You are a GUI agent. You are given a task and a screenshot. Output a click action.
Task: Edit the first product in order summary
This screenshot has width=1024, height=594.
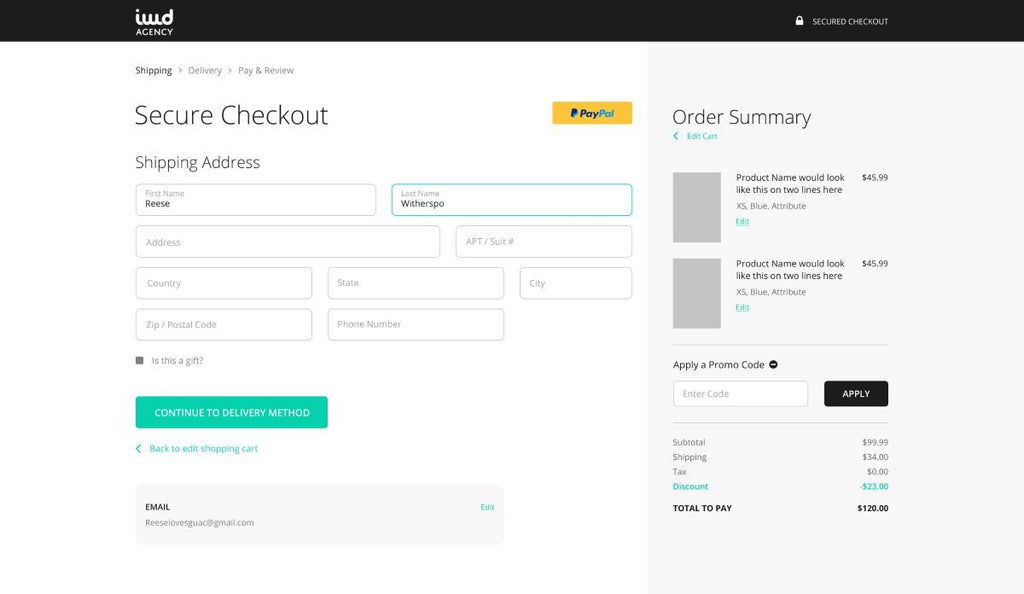pyautogui.click(x=742, y=221)
